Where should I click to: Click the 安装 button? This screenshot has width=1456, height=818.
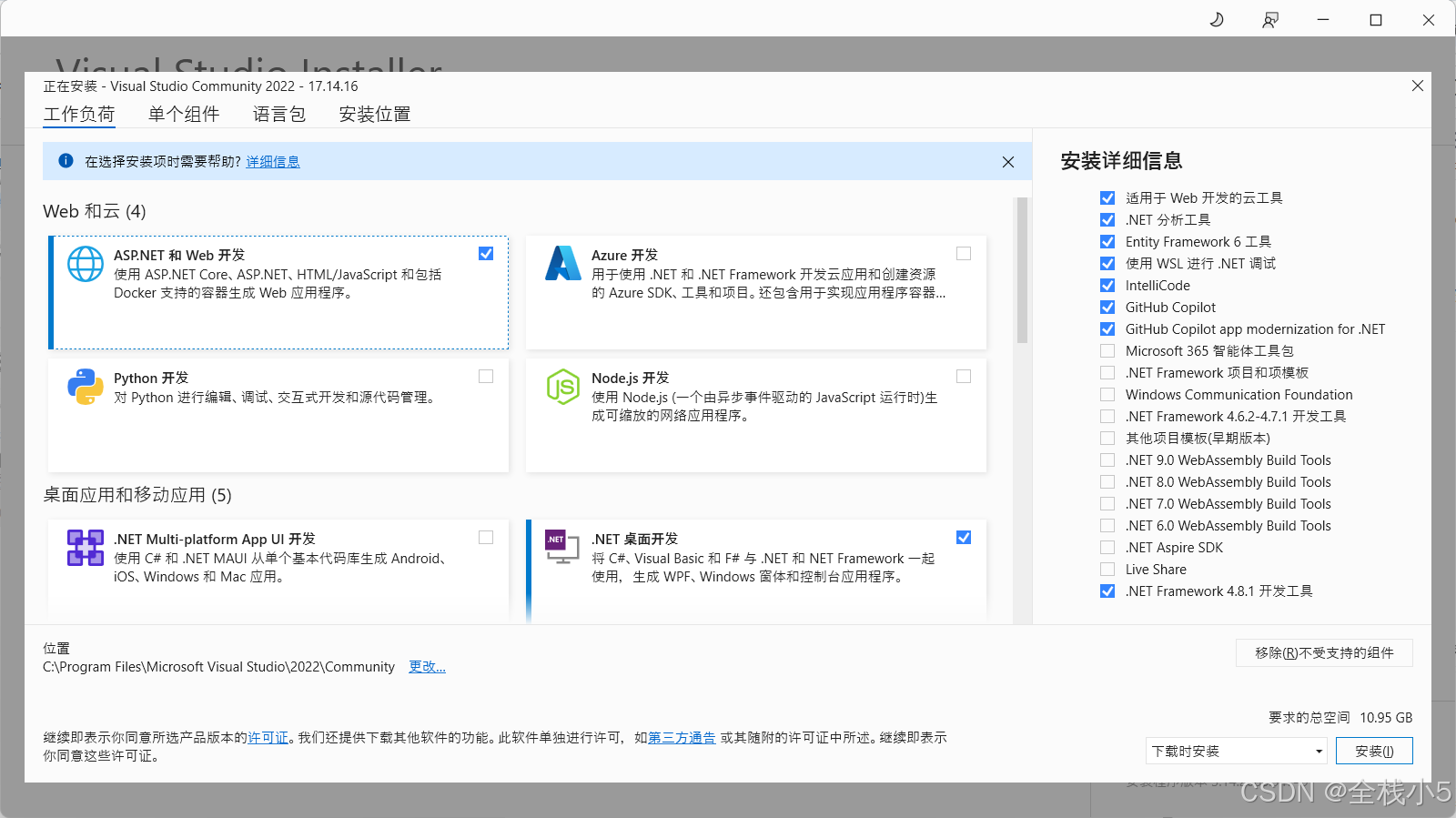(1374, 751)
